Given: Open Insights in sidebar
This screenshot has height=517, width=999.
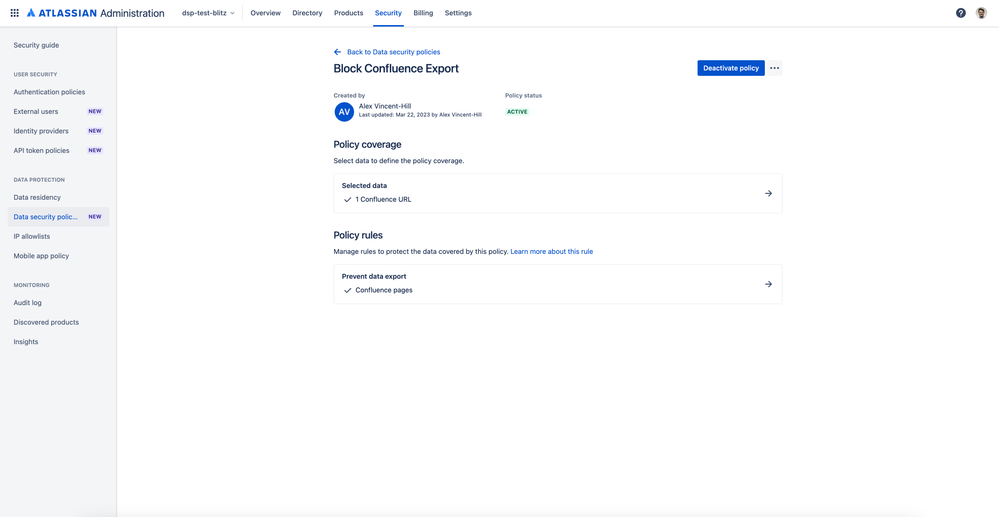Looking at the screenshot, I should click(x=26, y=342).
